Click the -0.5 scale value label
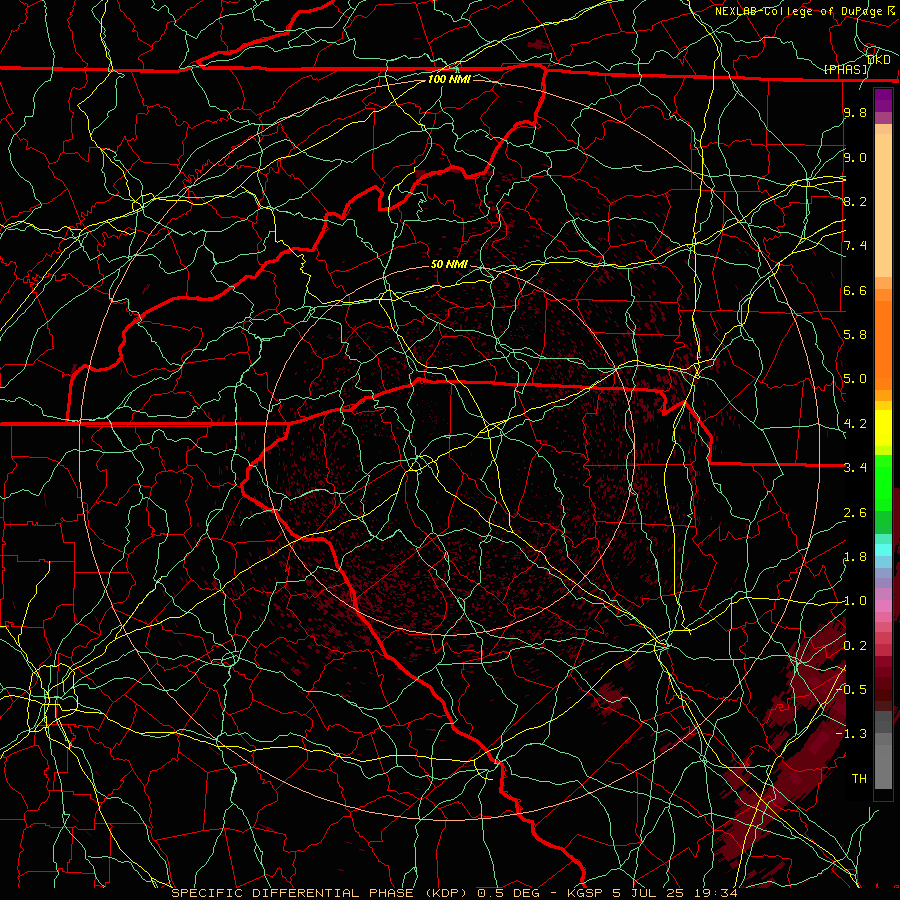 click(x=851, y=690)
